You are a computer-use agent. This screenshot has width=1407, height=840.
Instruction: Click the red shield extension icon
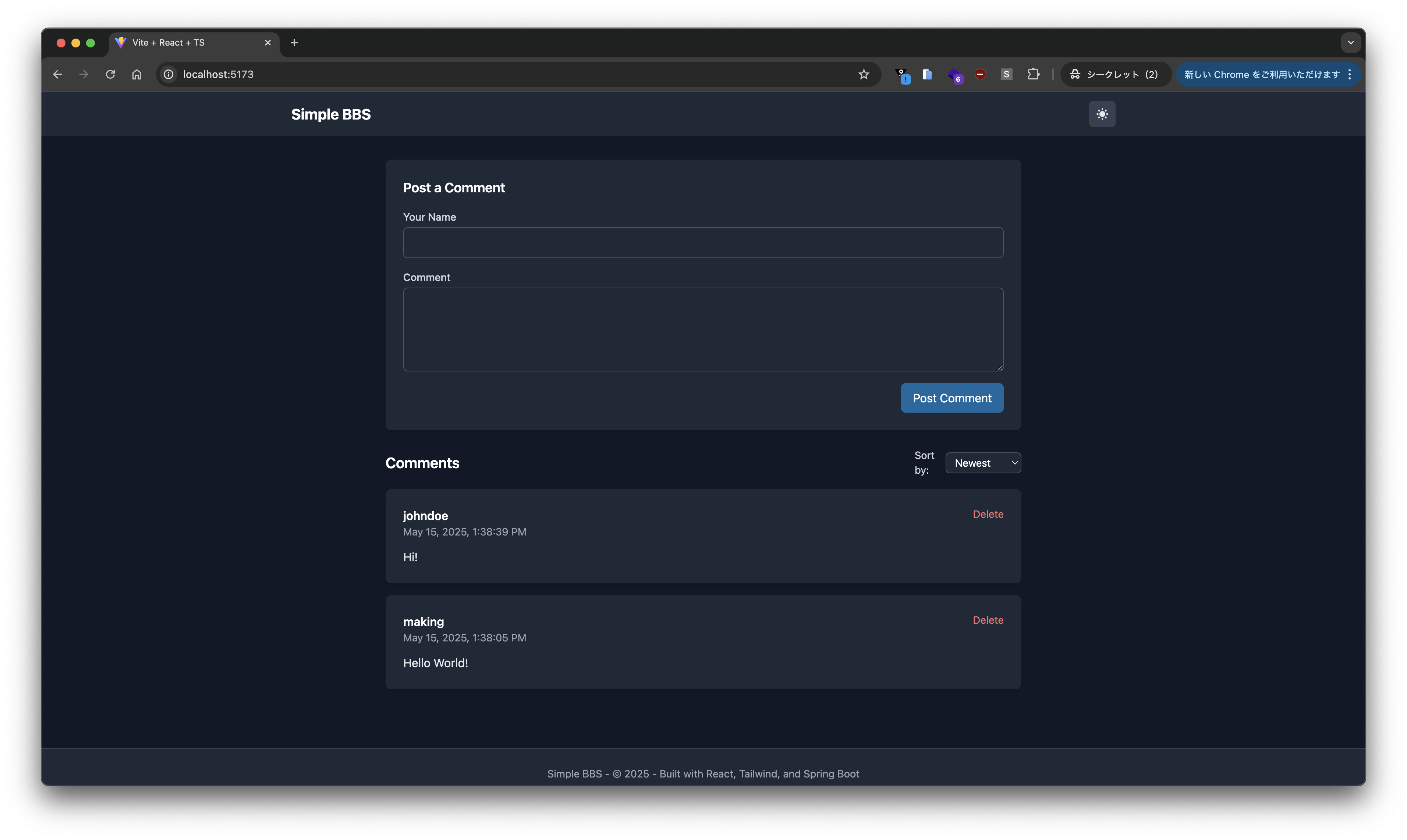point(979,74)
